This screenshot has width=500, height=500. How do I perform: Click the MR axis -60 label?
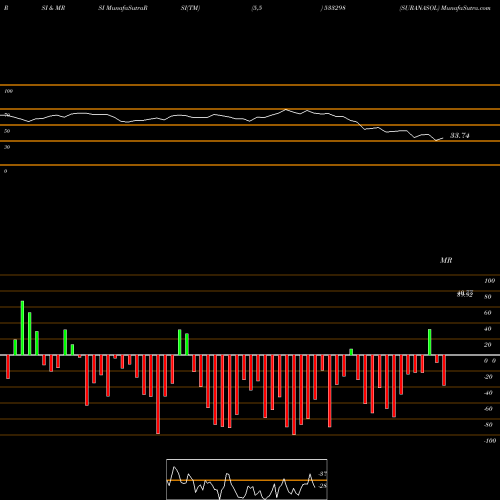click(488, 409)
